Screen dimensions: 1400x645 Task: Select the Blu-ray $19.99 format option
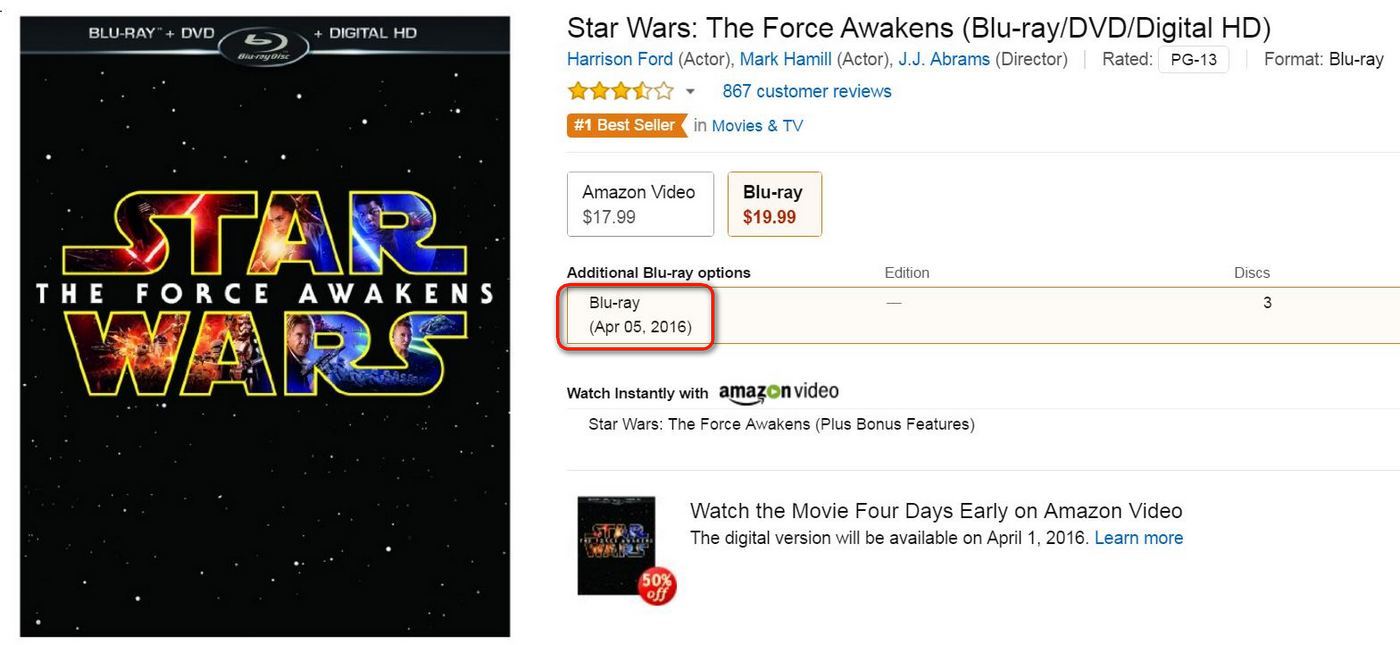pos(773,204)
